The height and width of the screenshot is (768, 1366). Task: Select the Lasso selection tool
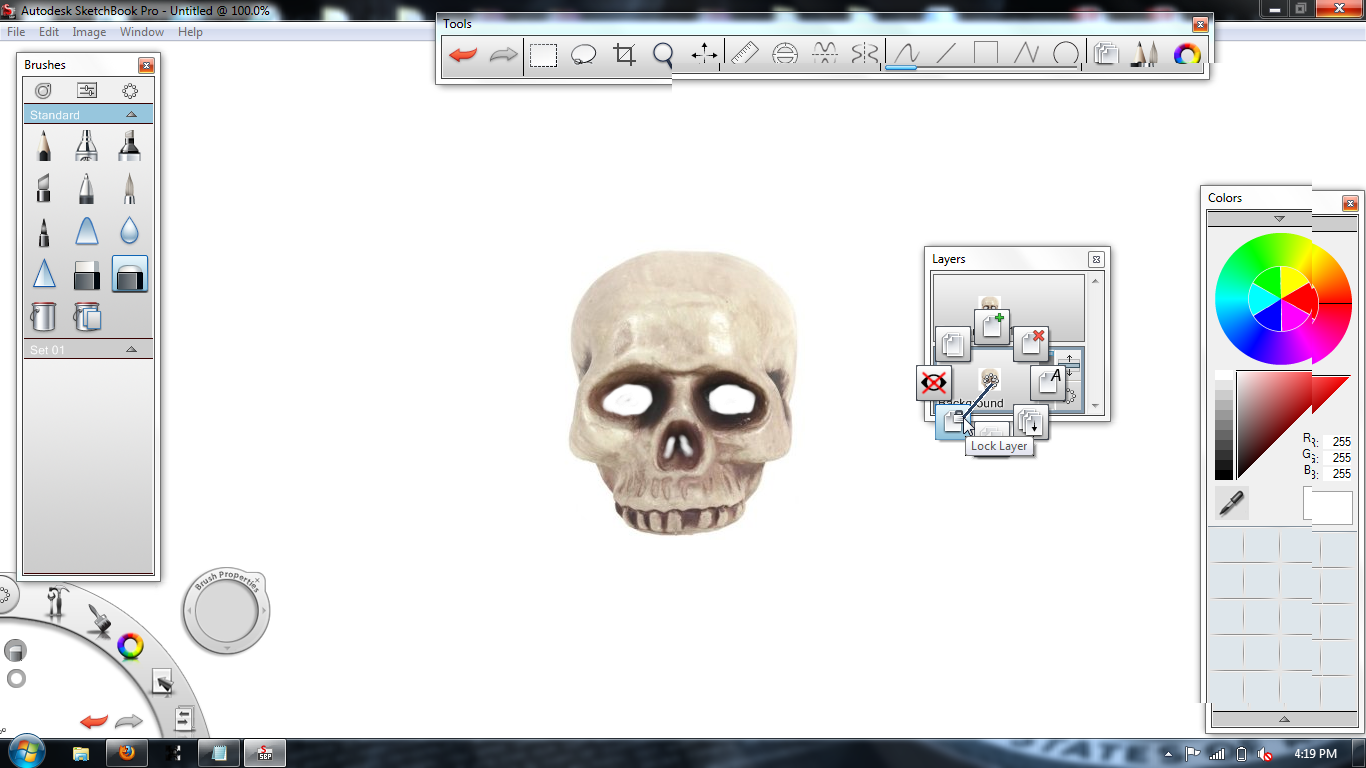[x=583, y=55]
